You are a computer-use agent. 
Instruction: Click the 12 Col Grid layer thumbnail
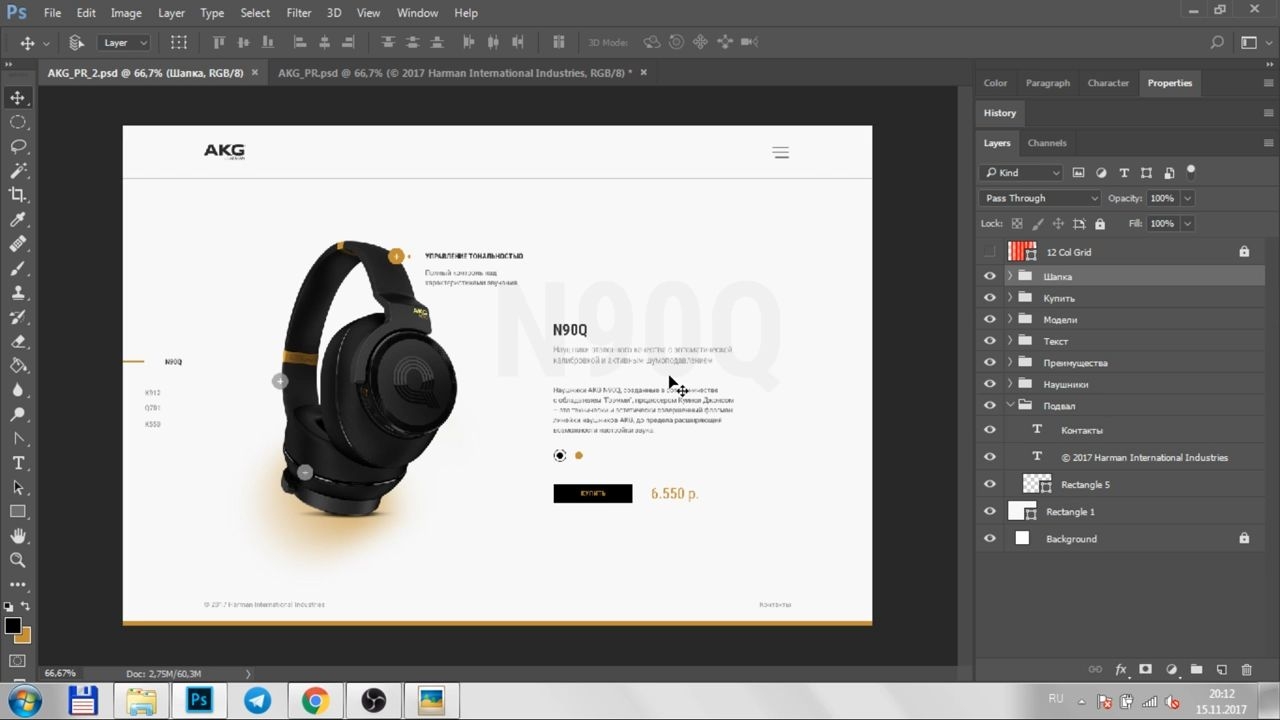click(x=1022, y=252)
